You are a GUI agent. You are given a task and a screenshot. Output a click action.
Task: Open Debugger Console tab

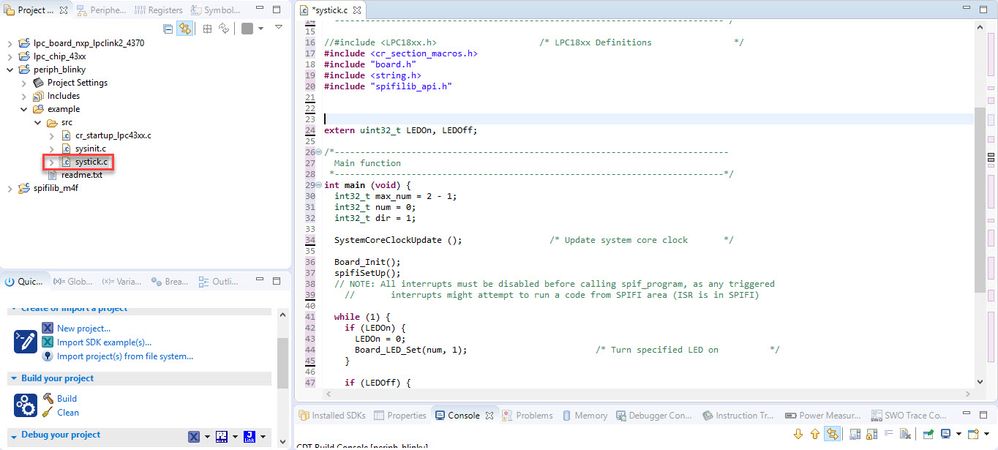click(654, 416)
